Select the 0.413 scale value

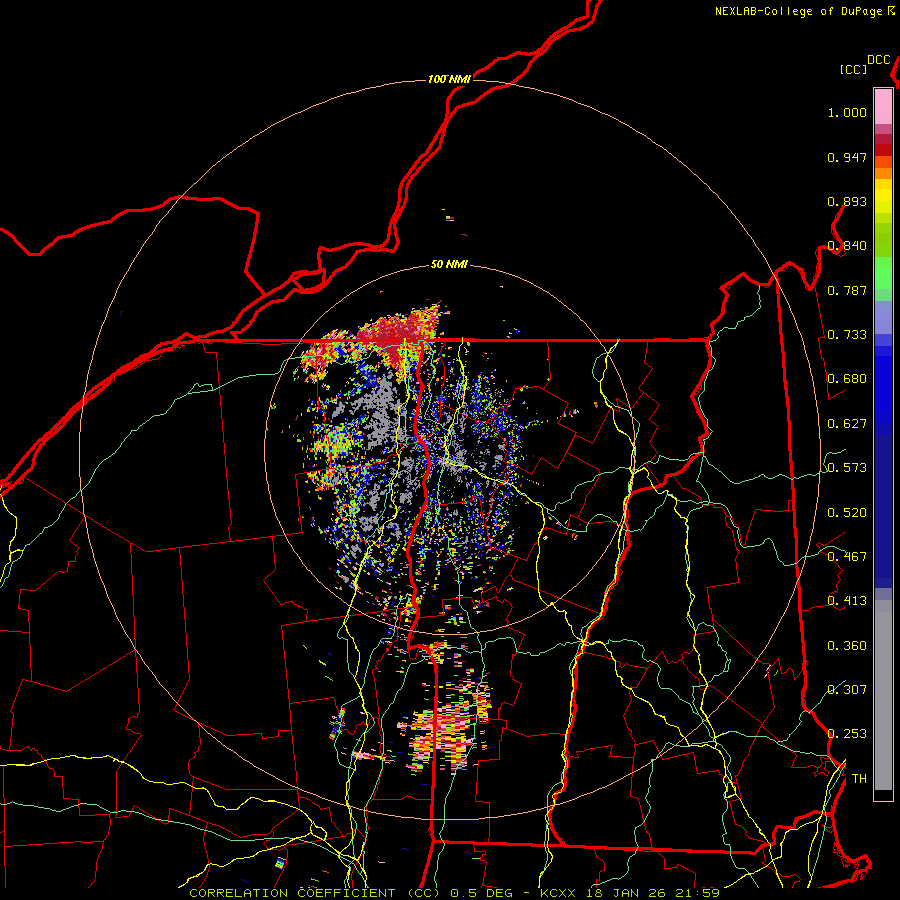tap(847, 601)
